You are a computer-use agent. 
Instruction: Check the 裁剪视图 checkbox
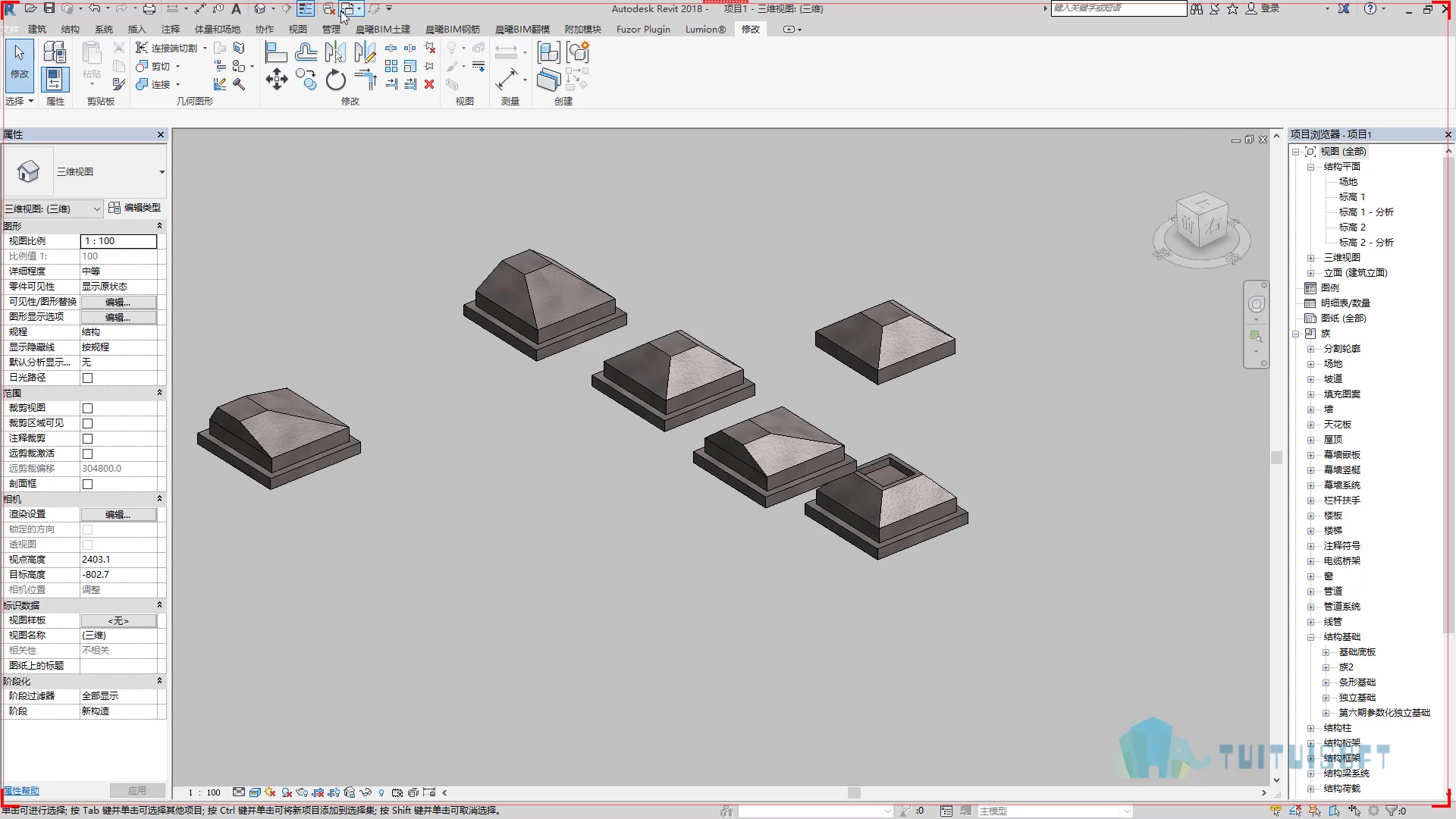point(87,408)
